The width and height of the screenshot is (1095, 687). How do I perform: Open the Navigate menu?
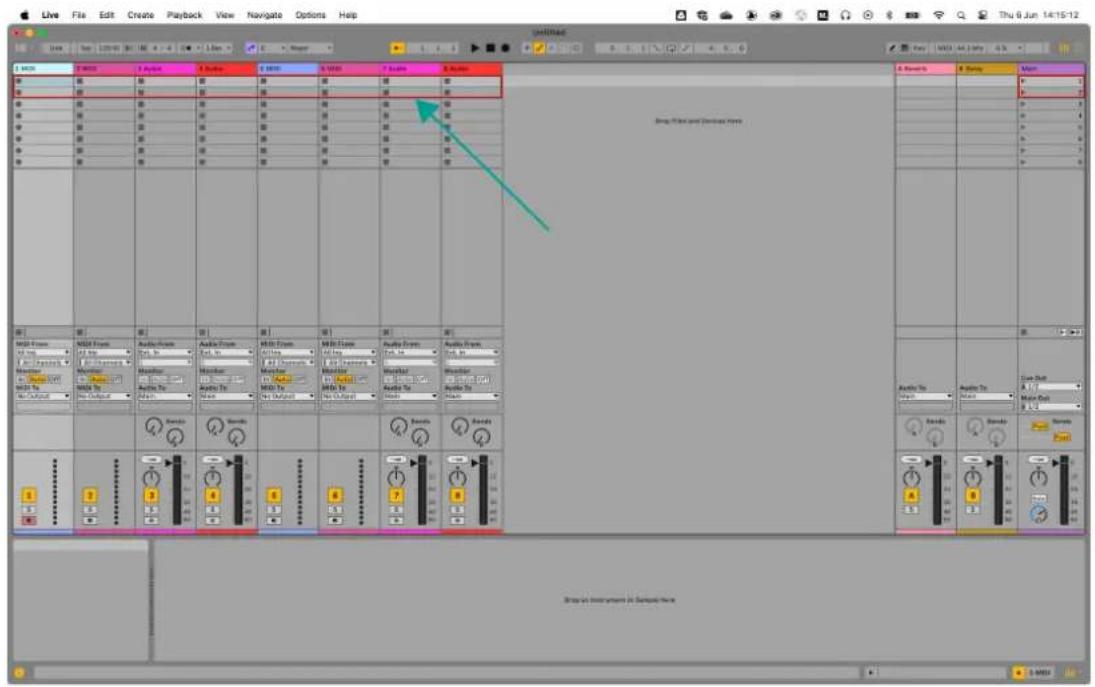[x=265, y=15]
